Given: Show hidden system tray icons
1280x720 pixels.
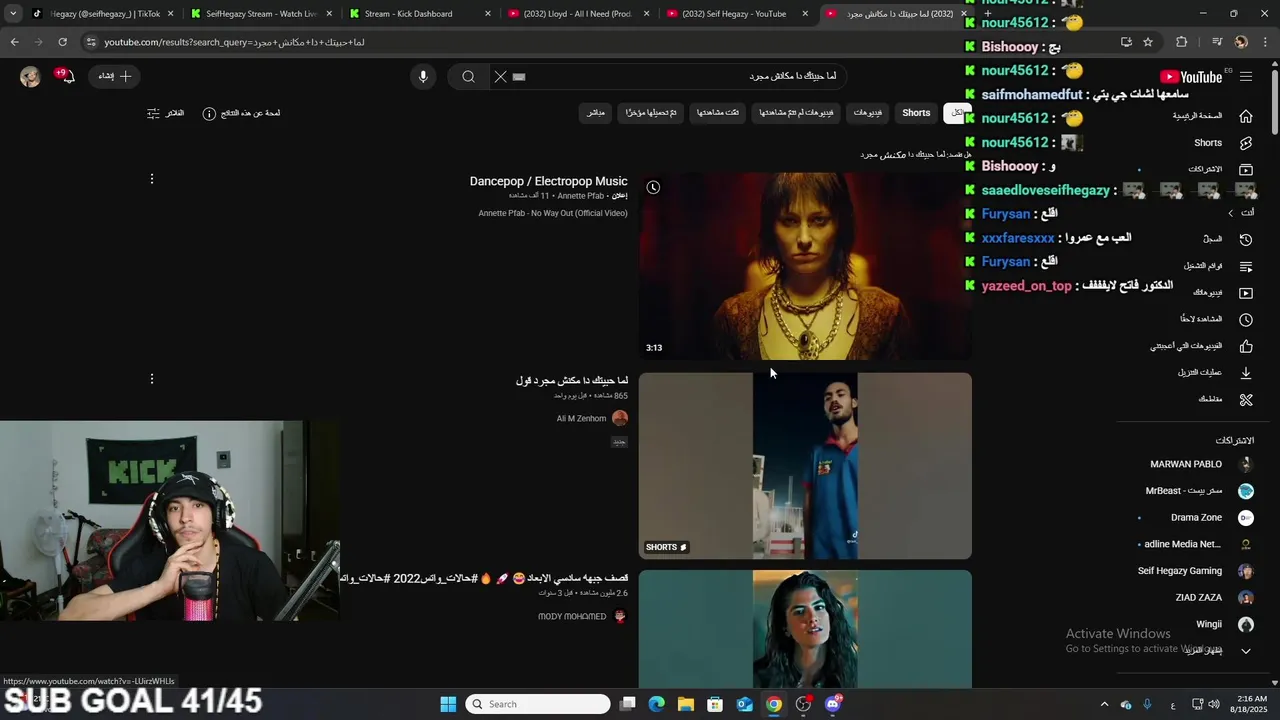Looking at the screenshot, I should click(x=1104, y=704).
